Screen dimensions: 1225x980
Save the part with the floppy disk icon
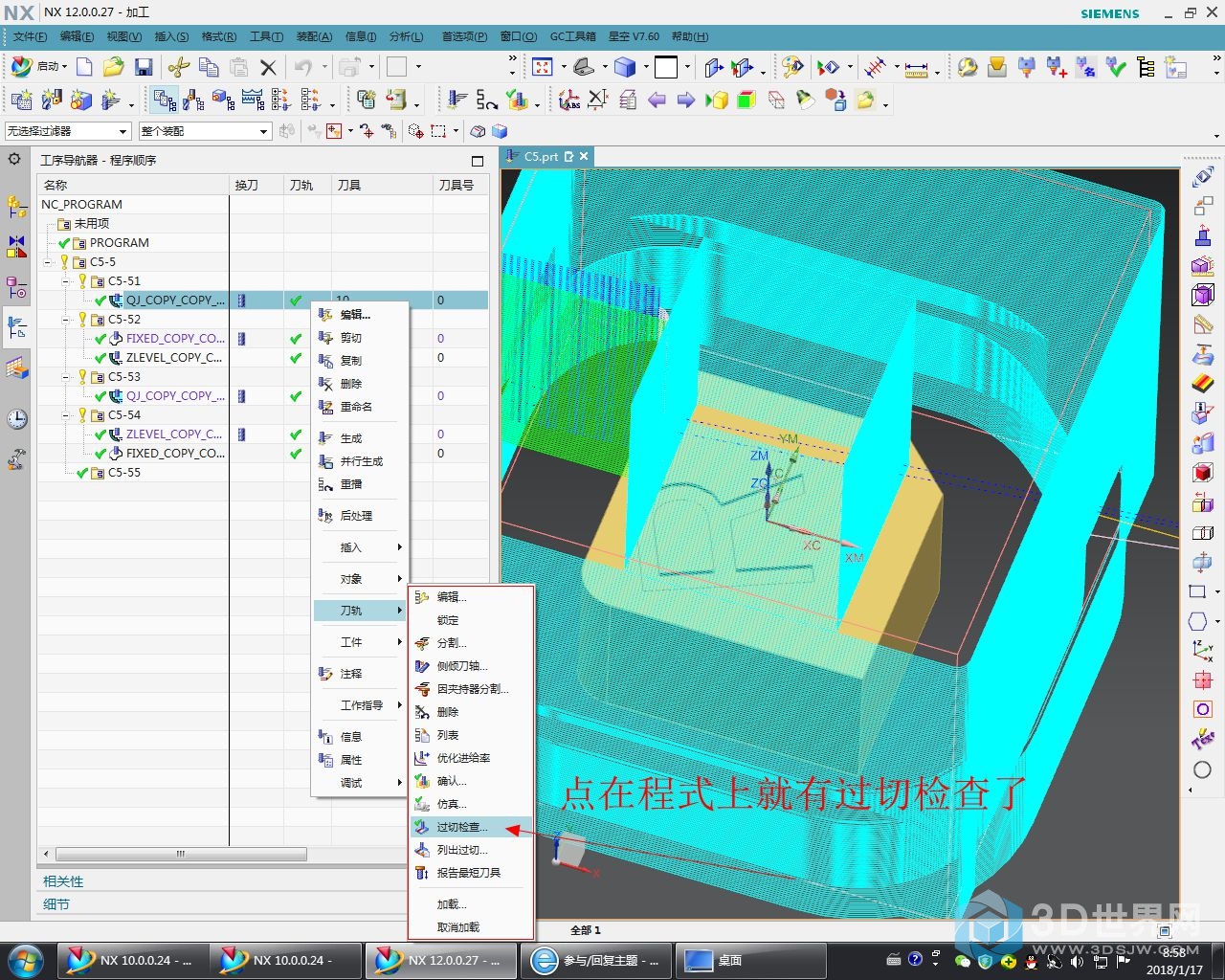pyautogui.click(x=144, y=67)
